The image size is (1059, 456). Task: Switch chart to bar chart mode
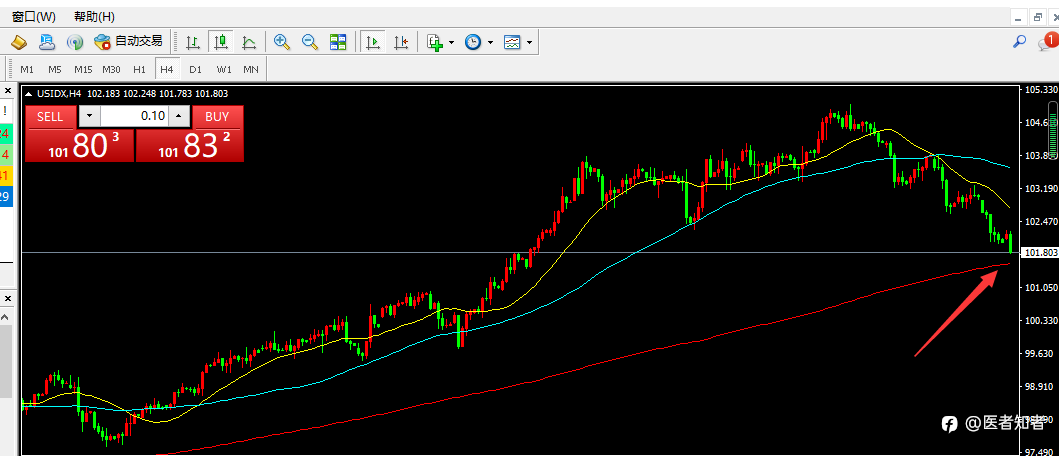click(192, 43)
